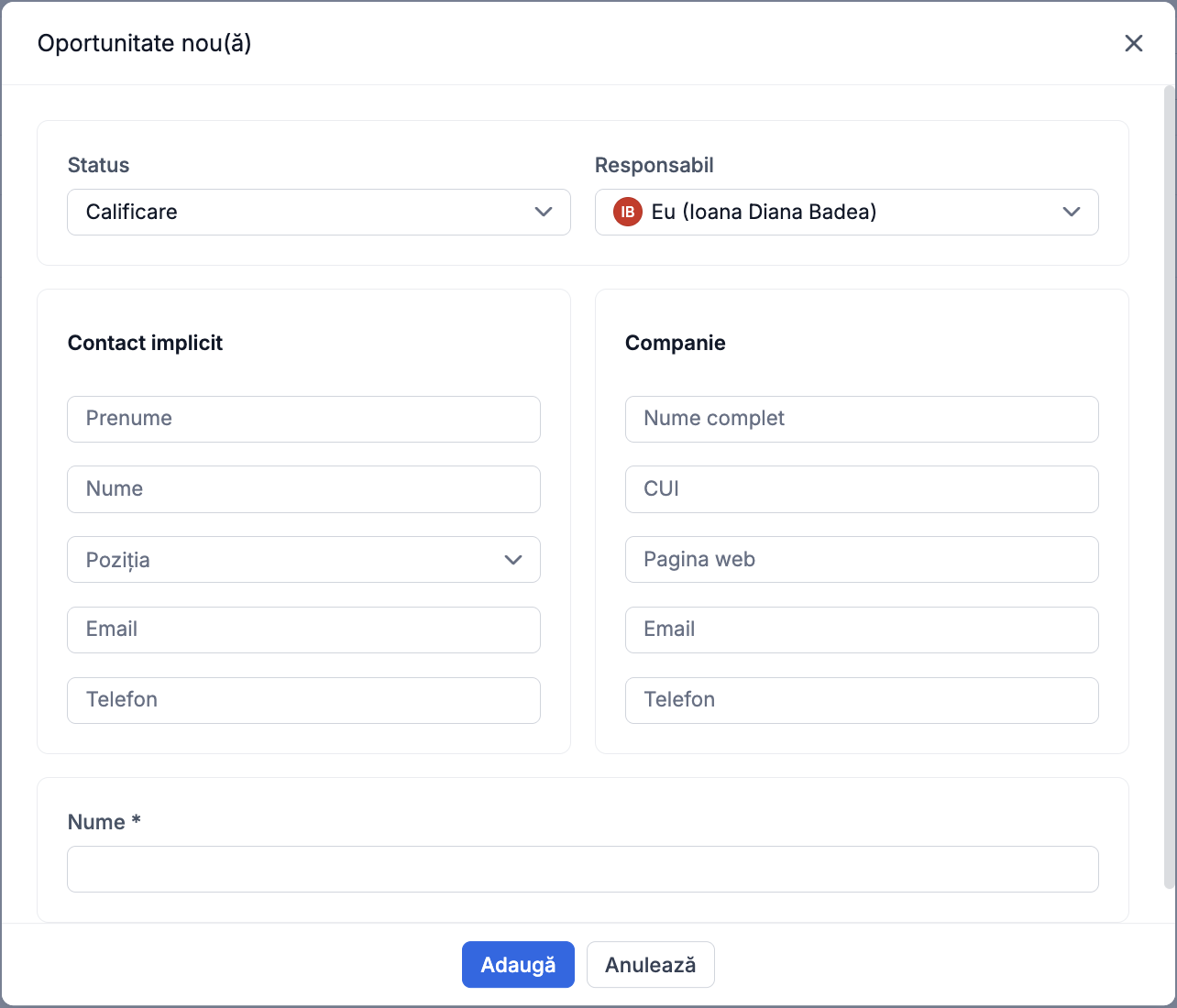Click the Status dropdown chevron arrow
Screen dimensions: 1177x1008
pos(544,212)
